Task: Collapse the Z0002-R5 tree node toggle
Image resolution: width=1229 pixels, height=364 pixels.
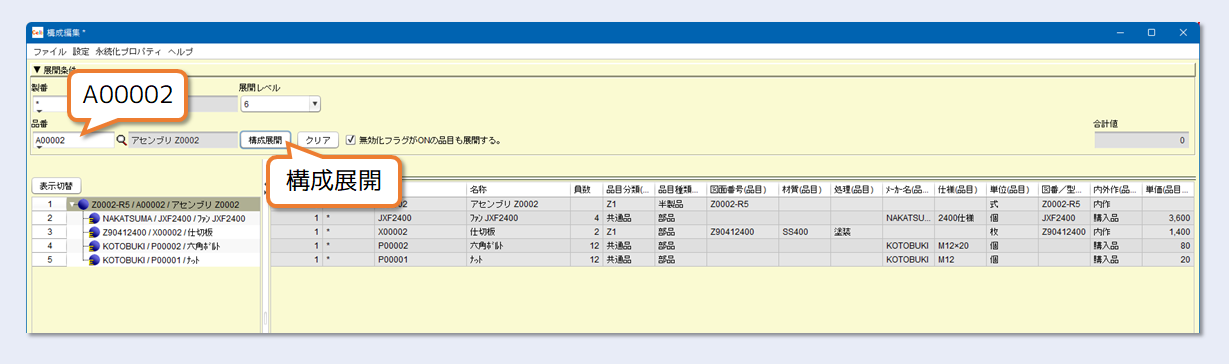Action: [72, 204]
